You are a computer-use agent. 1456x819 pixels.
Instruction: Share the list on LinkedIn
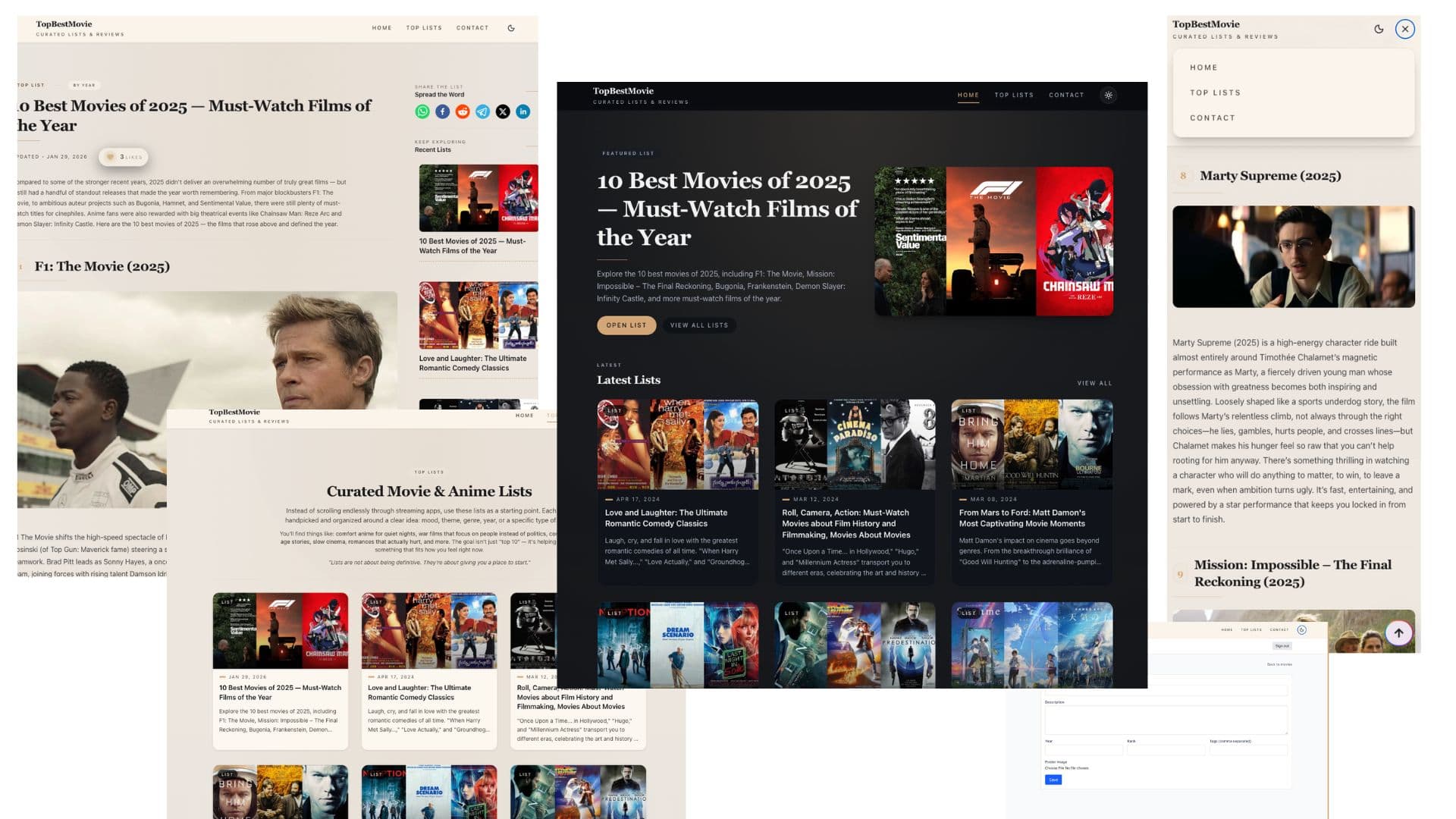tap(522, 111)
